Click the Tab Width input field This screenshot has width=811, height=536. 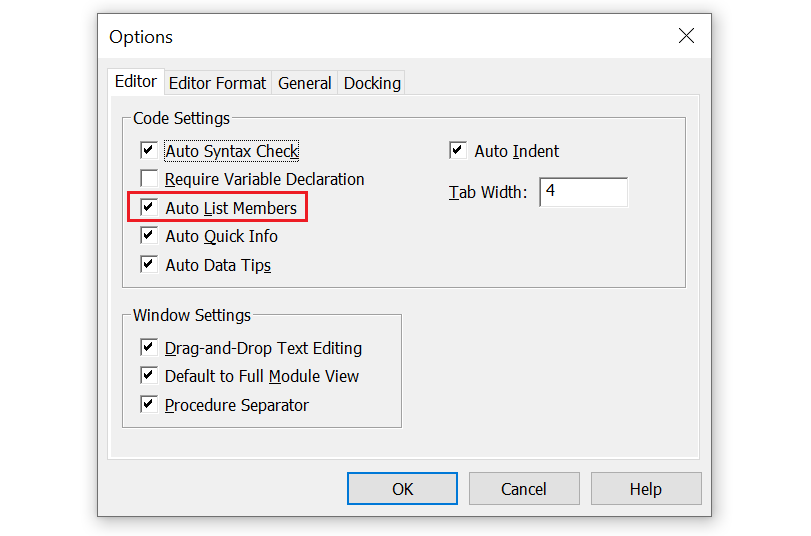[x=583, y=192]
